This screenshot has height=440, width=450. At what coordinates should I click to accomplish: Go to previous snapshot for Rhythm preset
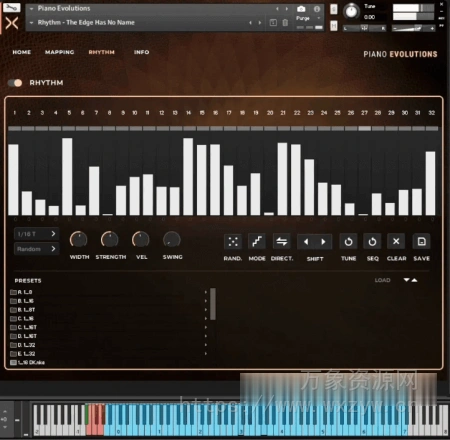click(x=250, y=23)
